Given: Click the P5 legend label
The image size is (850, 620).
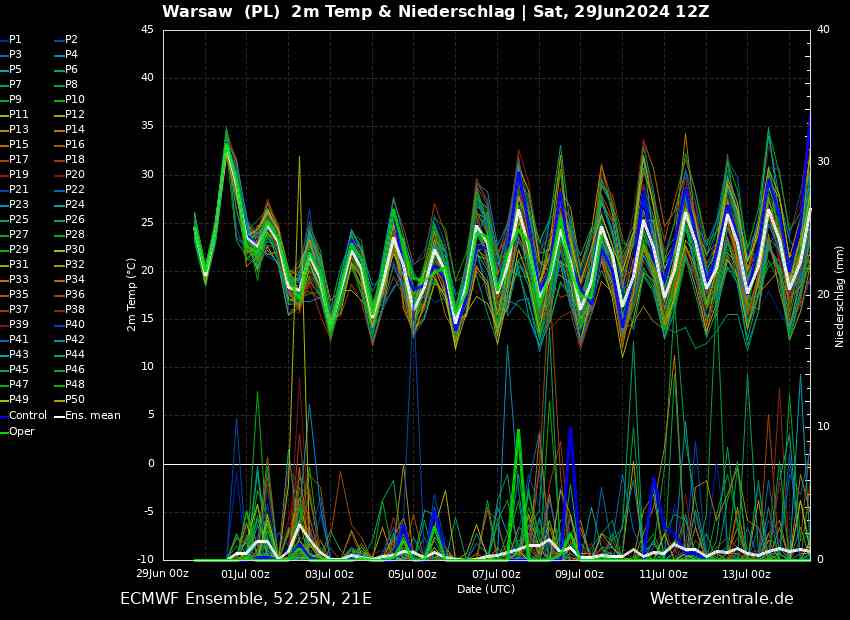Looking at the screenshot, I should 15,69.
